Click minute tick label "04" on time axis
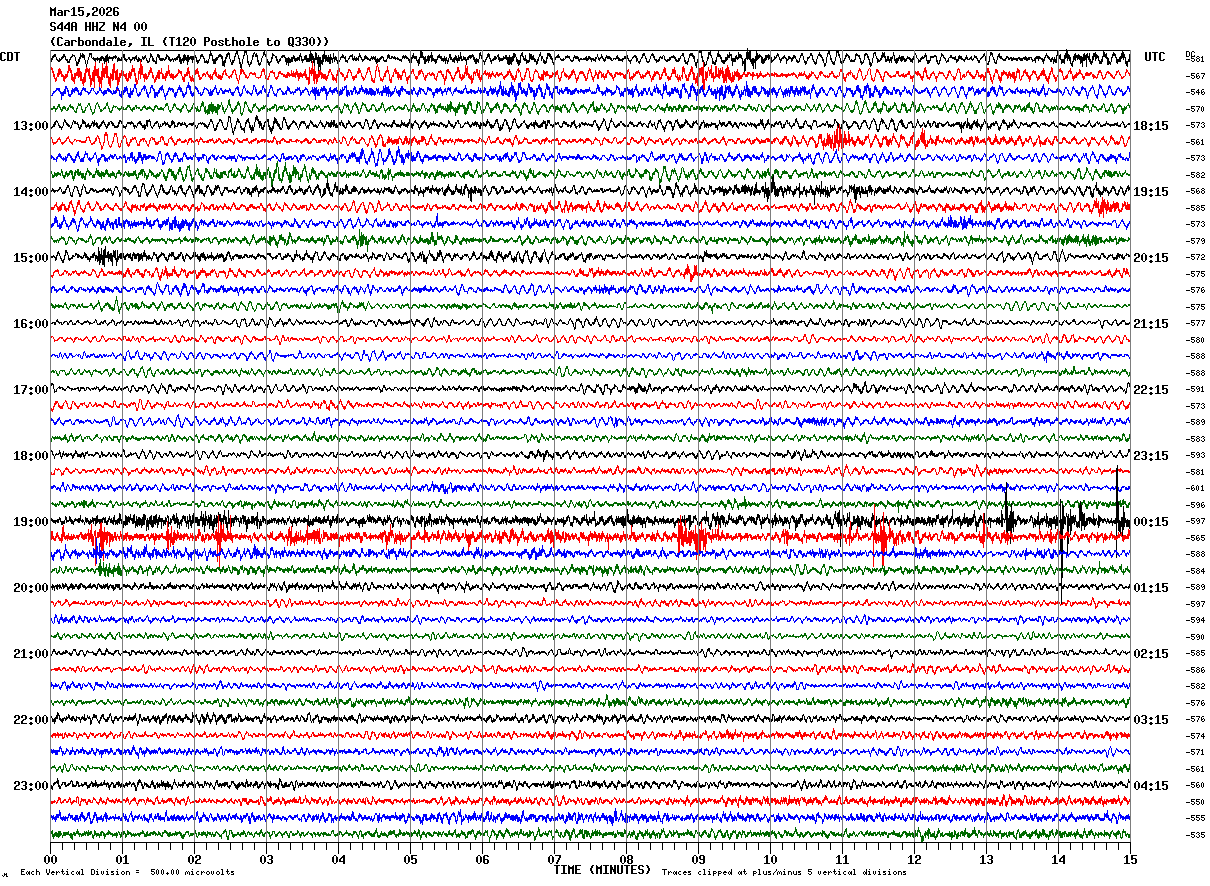This screenshot has width=1210, height=886. [x=338, y=859]
